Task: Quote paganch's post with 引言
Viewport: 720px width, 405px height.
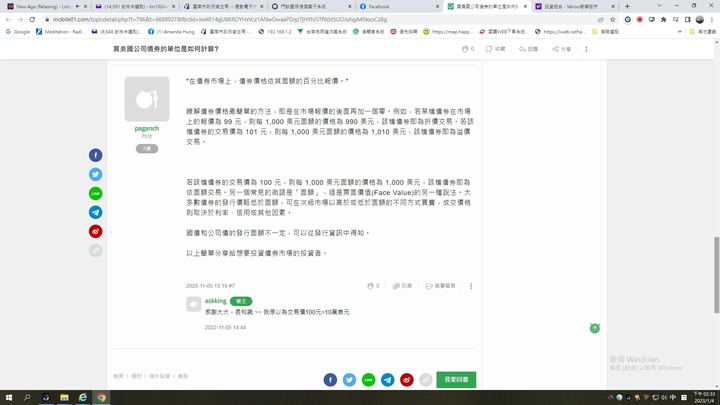Action: (402, 286)
